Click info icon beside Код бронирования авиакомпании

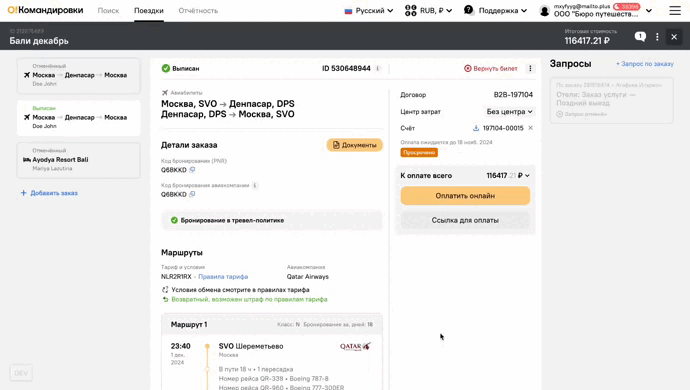255,185
